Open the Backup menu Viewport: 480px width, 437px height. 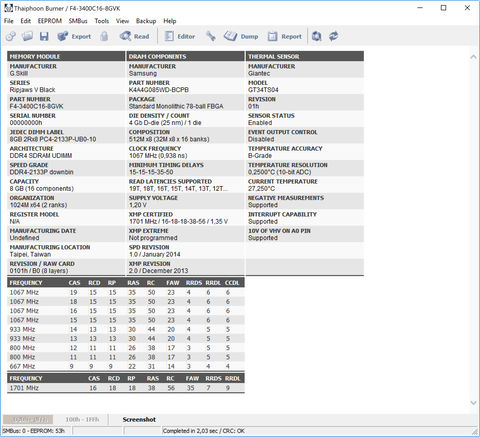pyautogui.click(x=146, y=21)
